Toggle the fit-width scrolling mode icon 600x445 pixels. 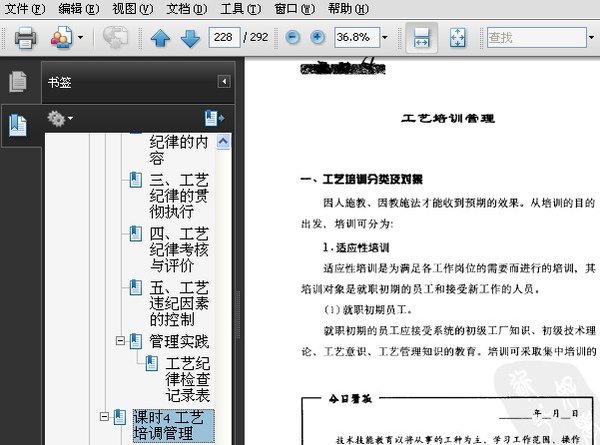[x=421, y=37]
